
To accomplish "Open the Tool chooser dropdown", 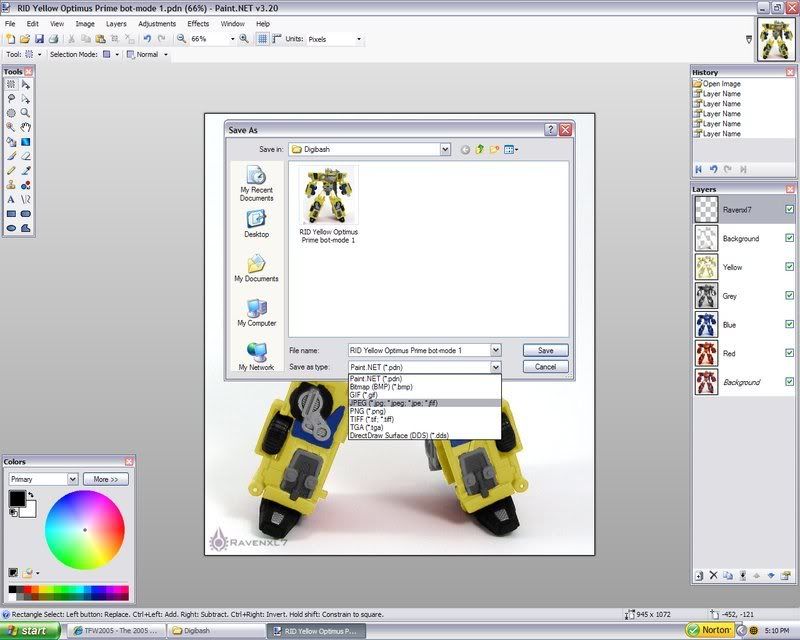I will pos(39,54).
